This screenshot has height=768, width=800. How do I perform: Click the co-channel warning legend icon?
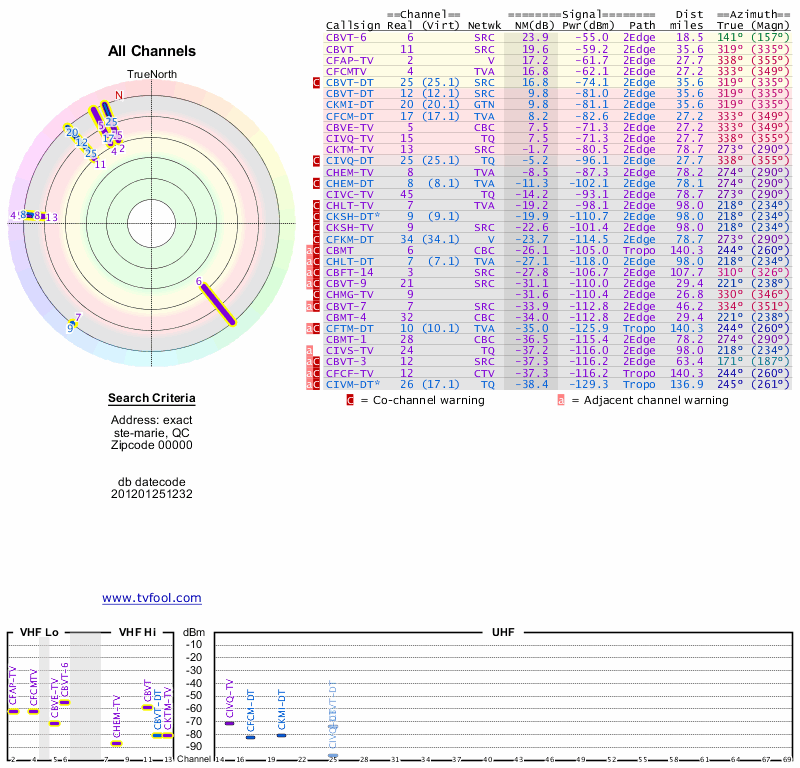(x=350, y=400)
